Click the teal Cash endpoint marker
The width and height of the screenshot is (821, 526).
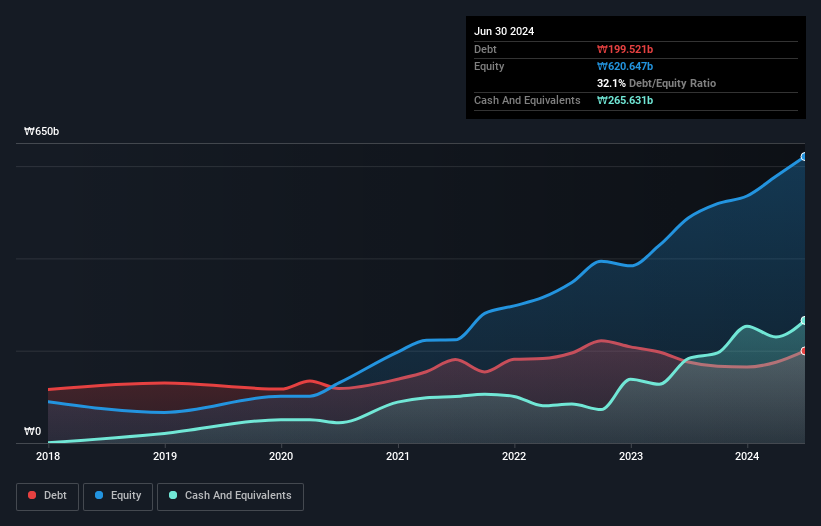pos(804,320)
